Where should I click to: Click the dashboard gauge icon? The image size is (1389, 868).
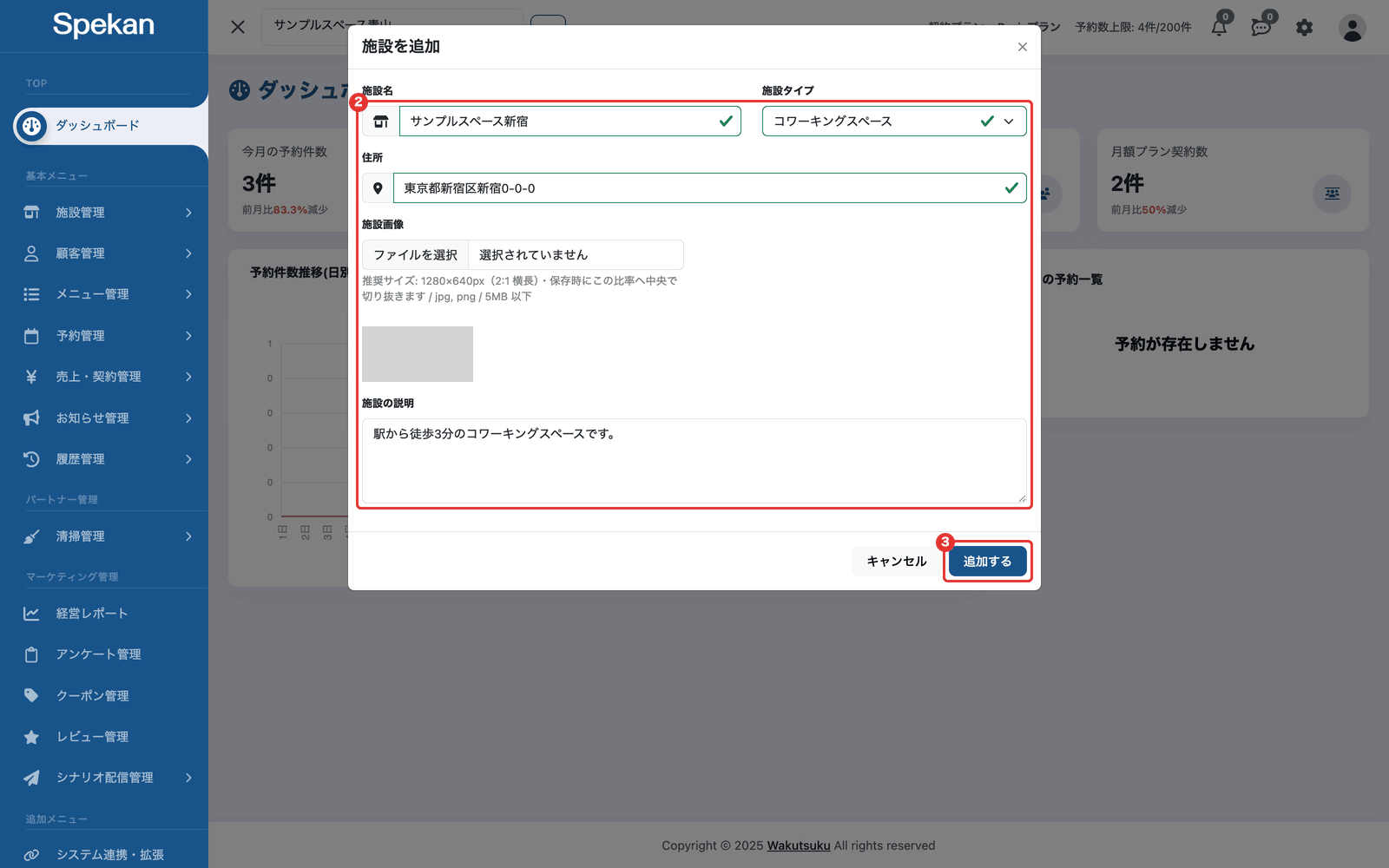coord(31,126)
